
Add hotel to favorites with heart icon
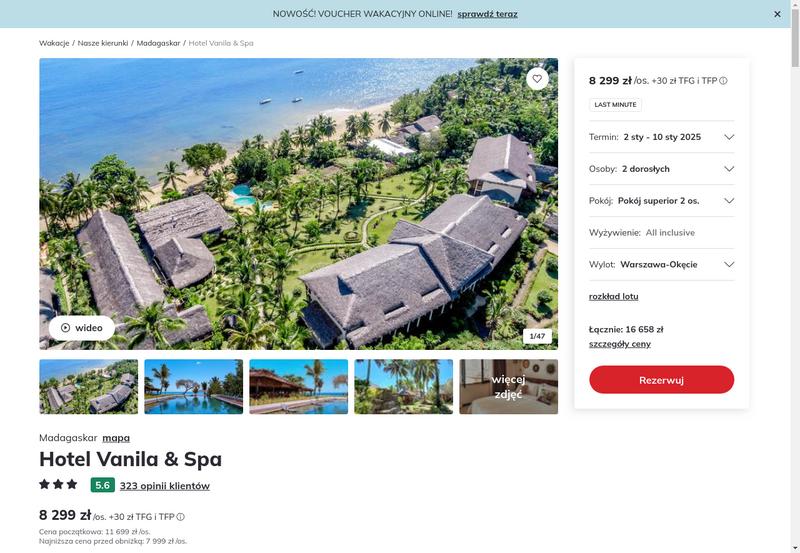click(x=537, y=79)
